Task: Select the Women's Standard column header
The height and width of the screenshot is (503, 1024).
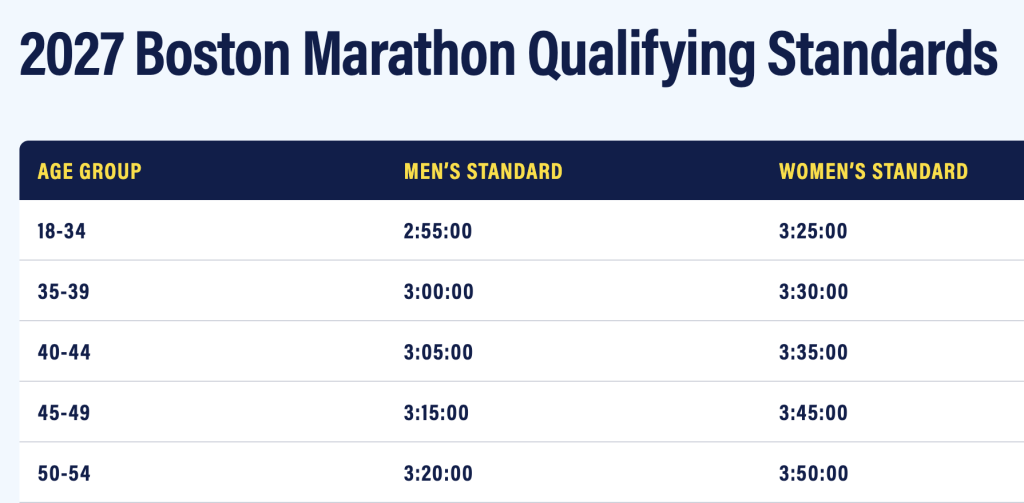Action: tap(873, 171)
